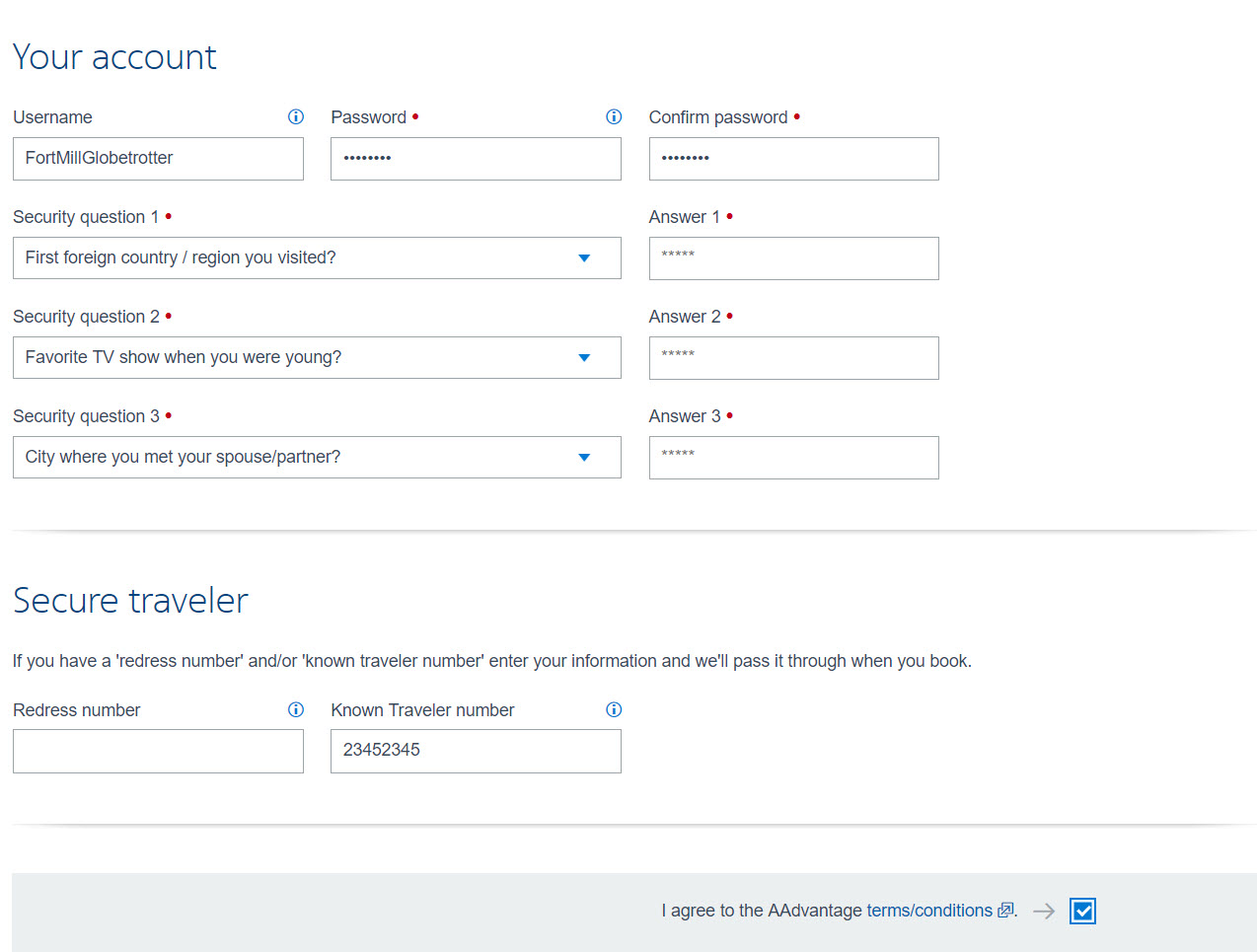Click the 'Secure traveler' heading
The height and width of the screenshot is (952, 1257).
[x=130, y=600]
